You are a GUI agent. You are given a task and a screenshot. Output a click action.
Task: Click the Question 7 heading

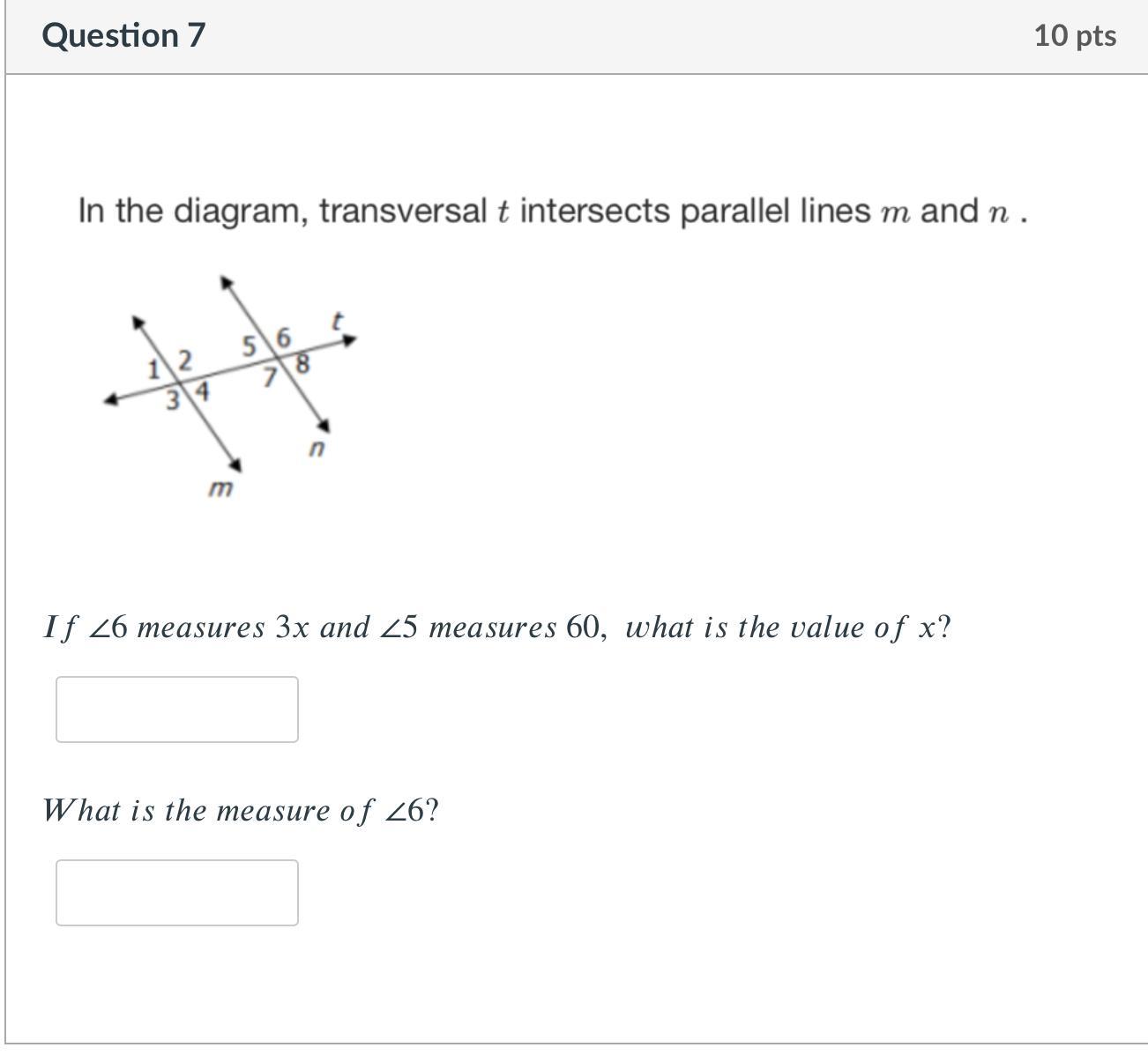123,35
